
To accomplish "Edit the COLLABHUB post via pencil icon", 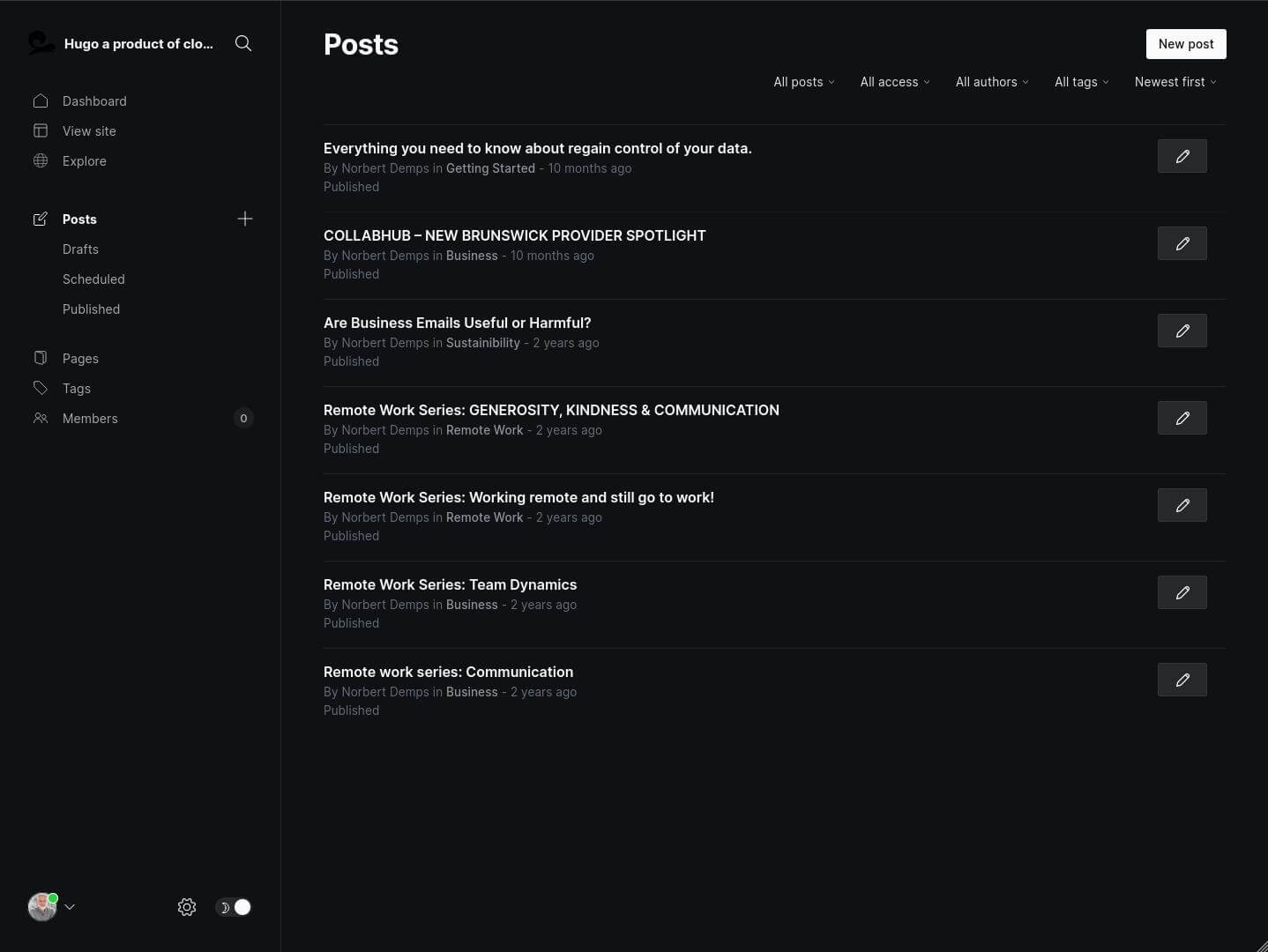I will (x=1182, y=243).
